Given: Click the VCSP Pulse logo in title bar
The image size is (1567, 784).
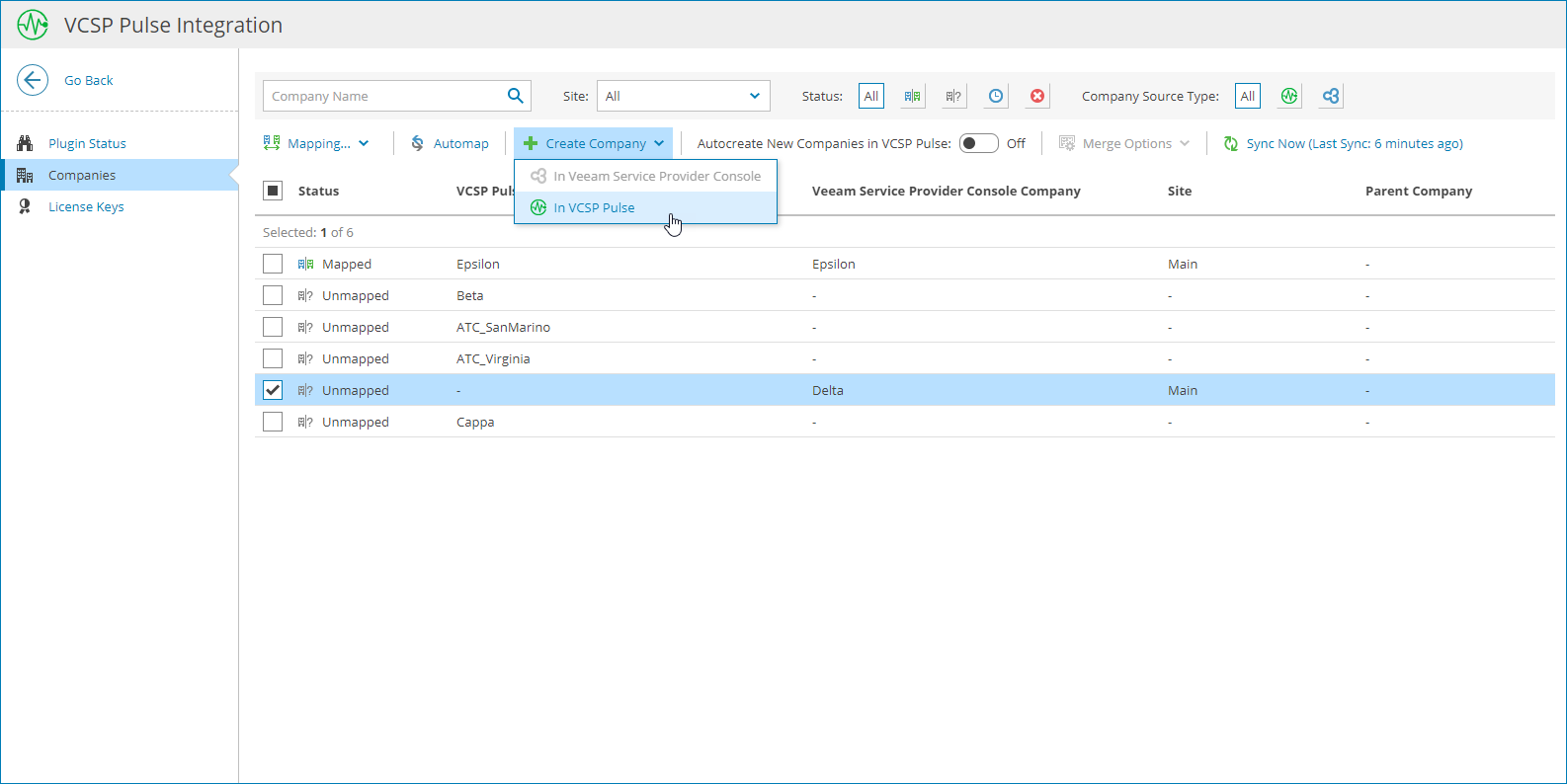Looking at the screenshot, I should (x=33, y=25).
